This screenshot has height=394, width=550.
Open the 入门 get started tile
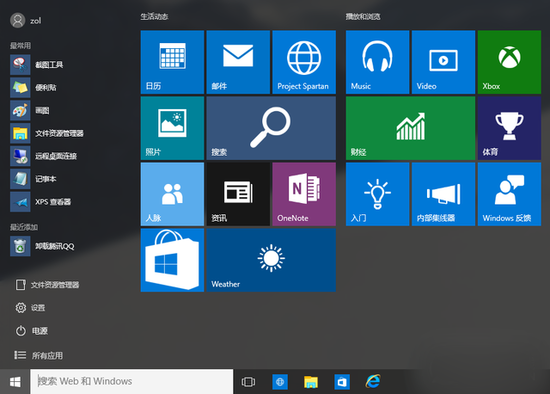(377, 194)
